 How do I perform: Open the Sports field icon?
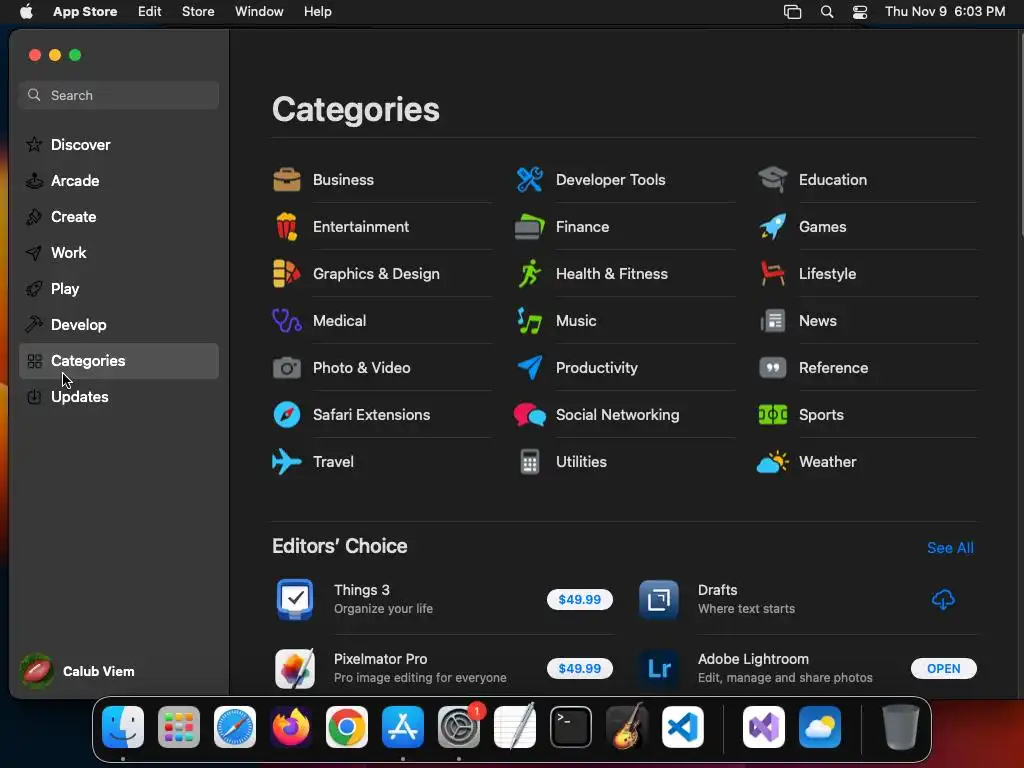[x=773, y=415]
